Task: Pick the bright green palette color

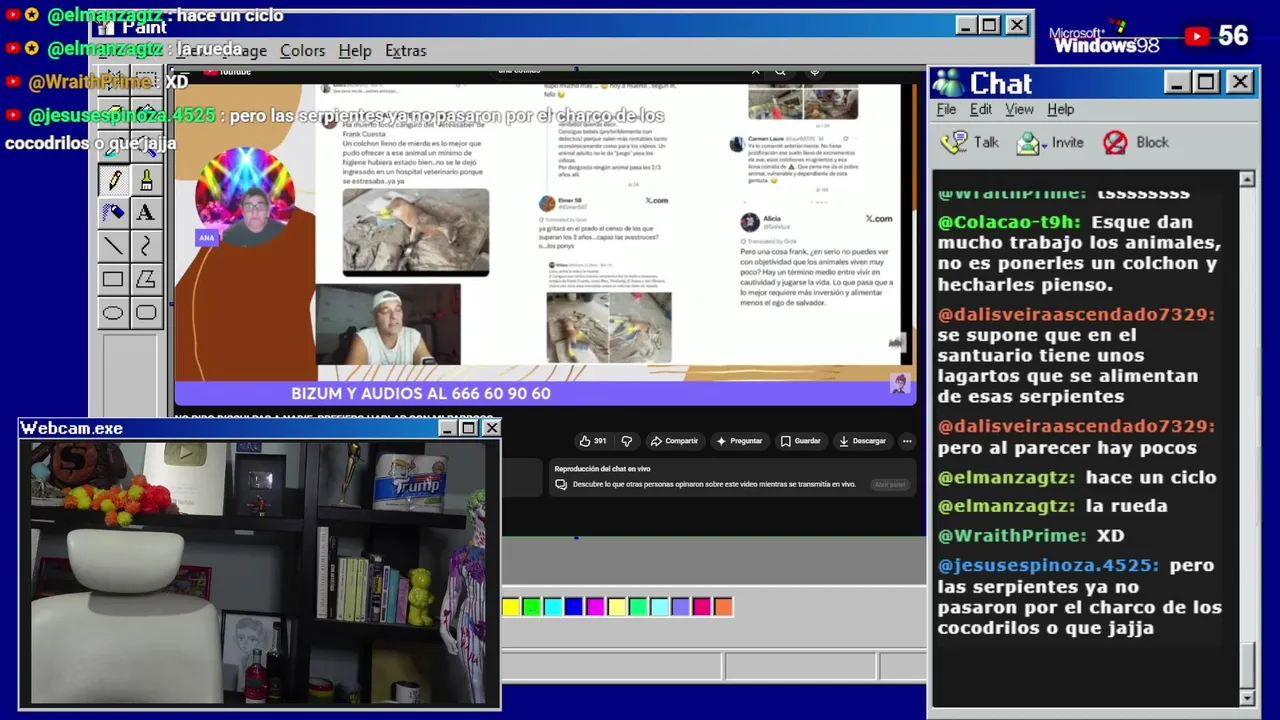Action: click(532, 606)
